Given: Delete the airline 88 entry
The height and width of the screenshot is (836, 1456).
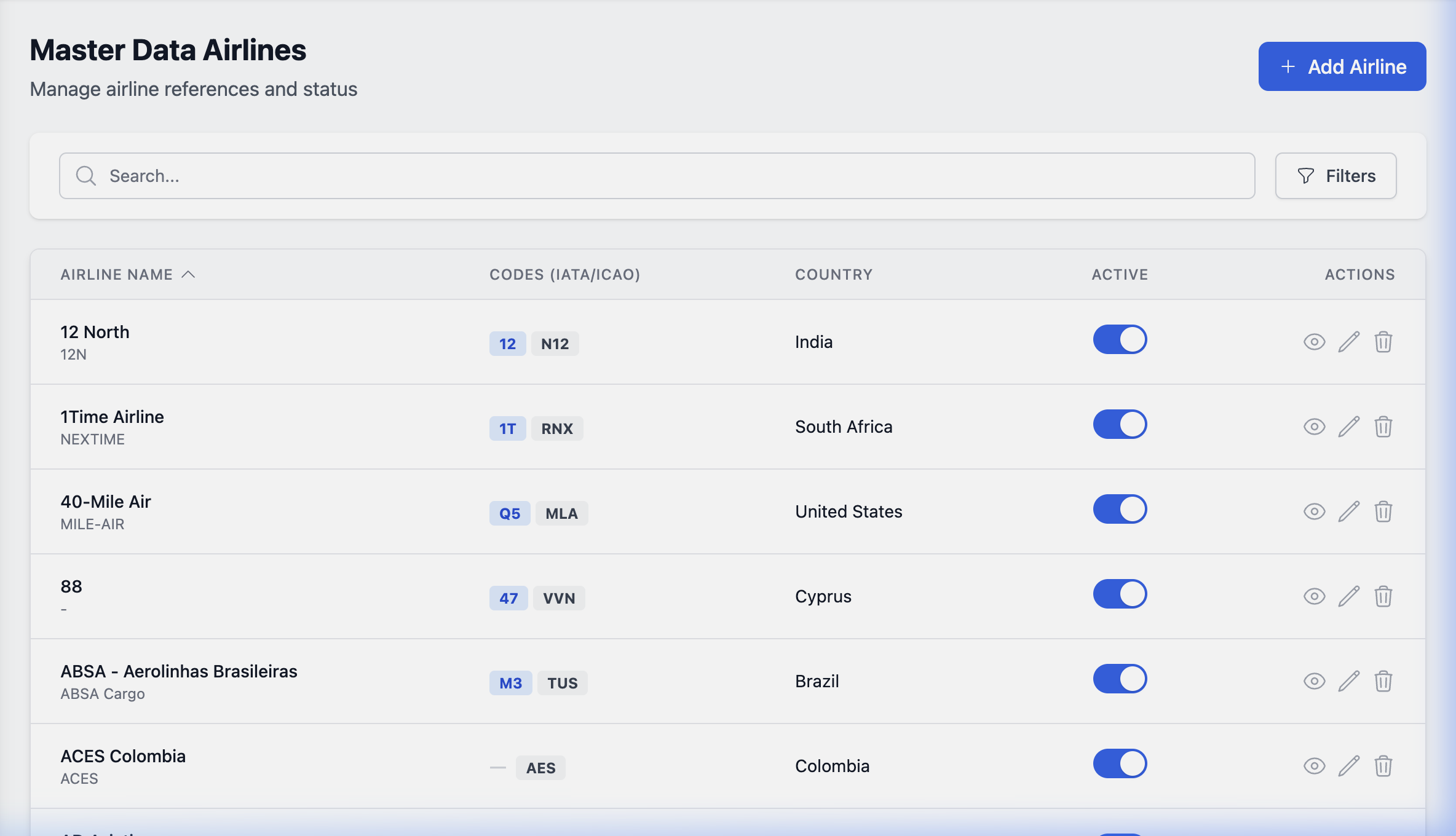Looking at the screenshot, I should [x=1383, y=596].
